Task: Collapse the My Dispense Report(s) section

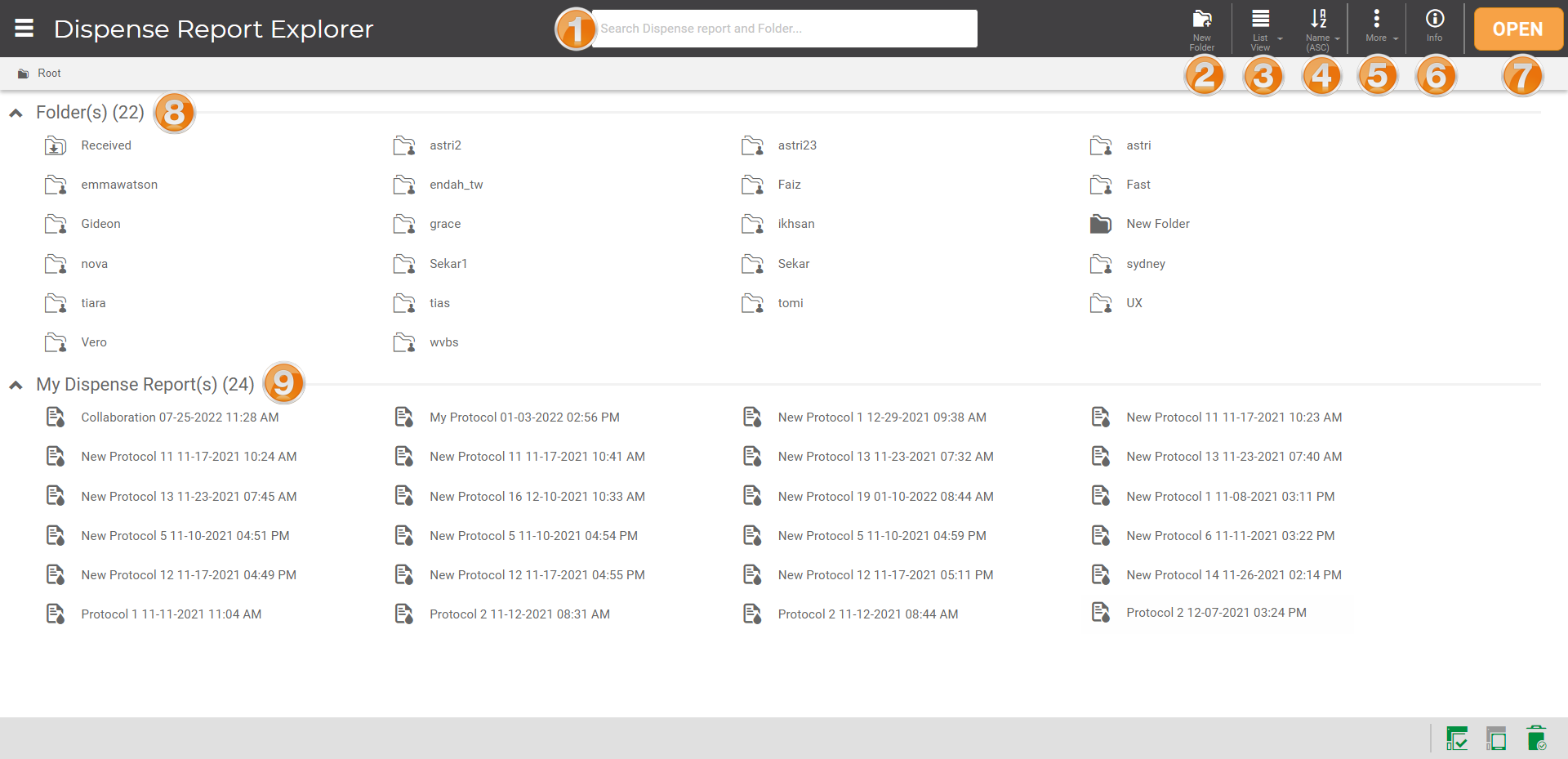Action: 16,385
